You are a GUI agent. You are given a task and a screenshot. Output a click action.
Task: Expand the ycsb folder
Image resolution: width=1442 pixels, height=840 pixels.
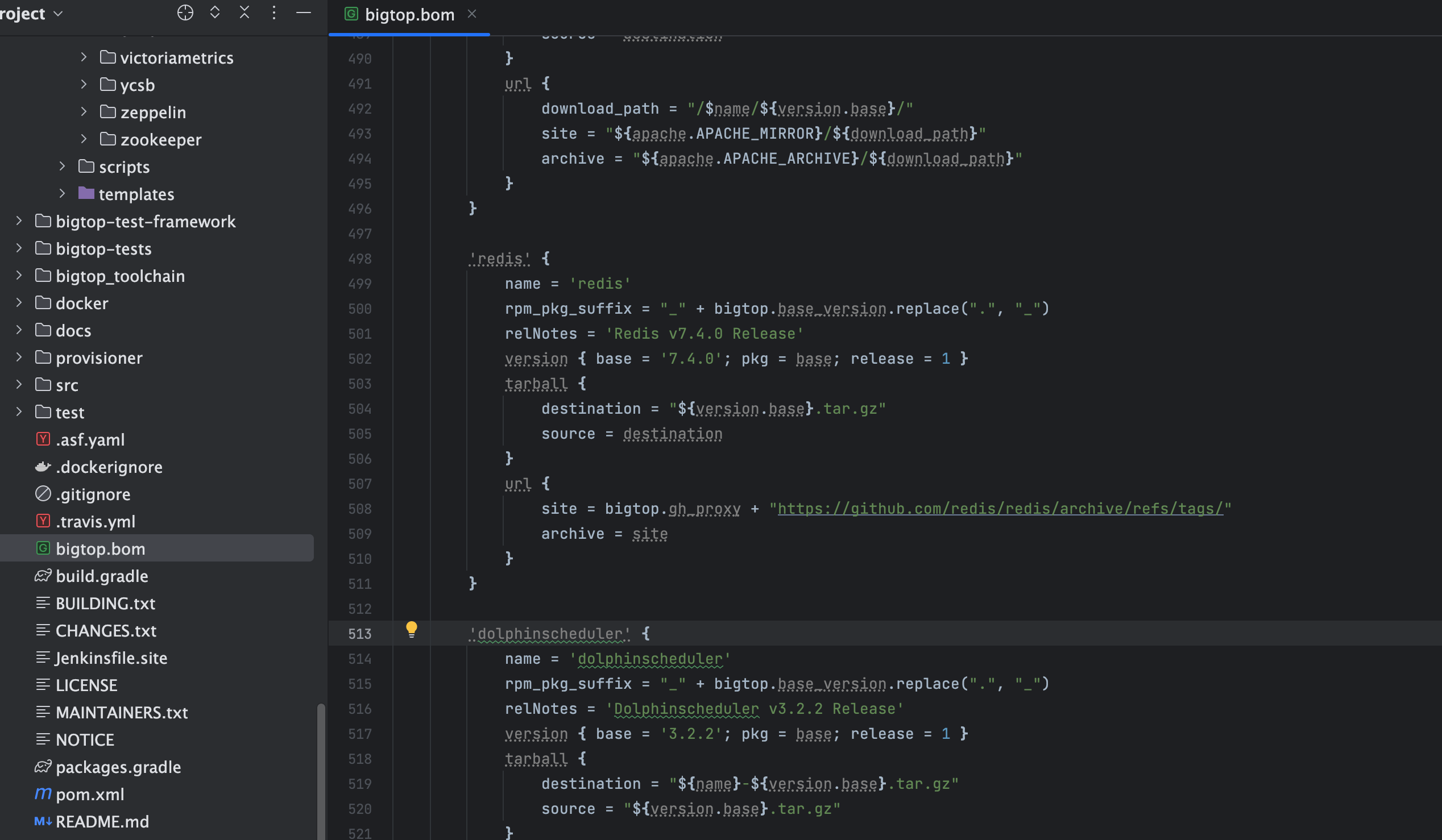[84, 85]
